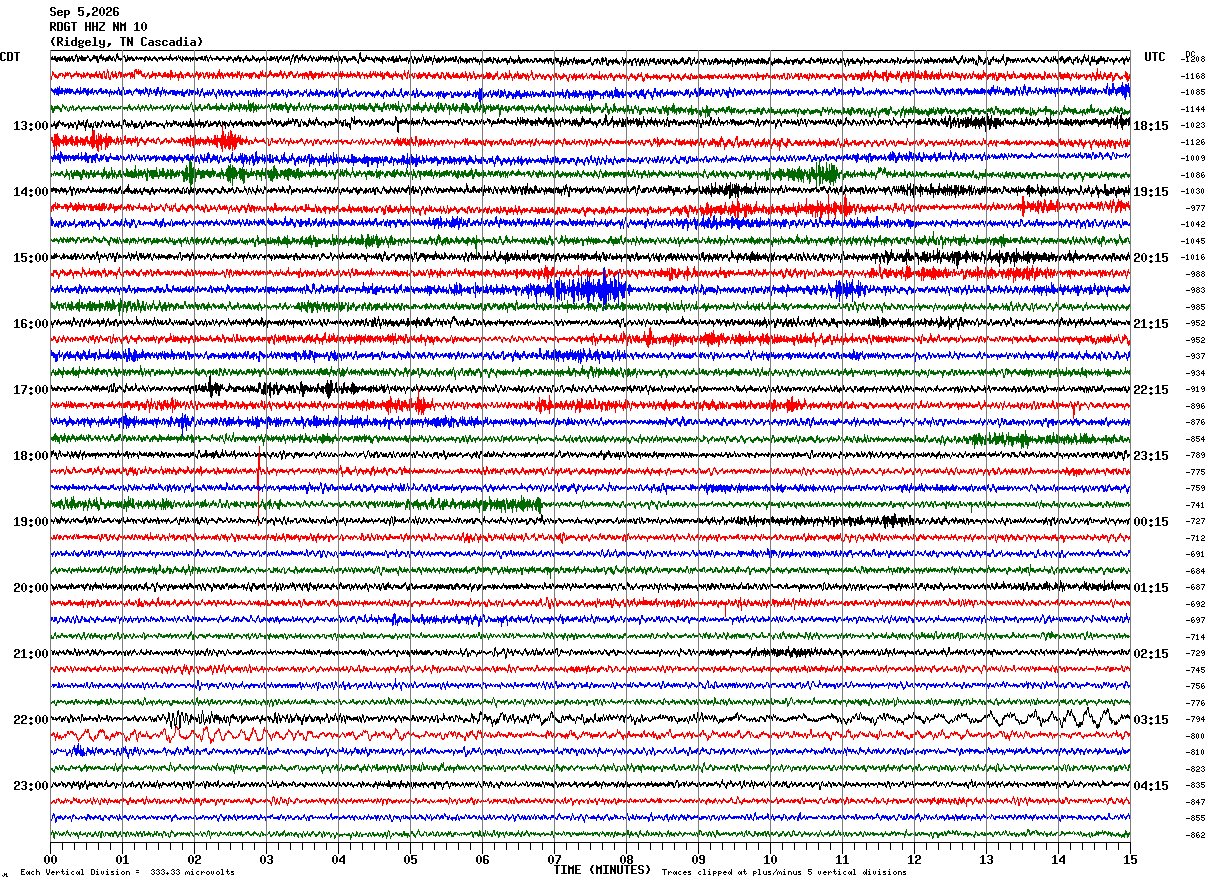Select the 04:15 UTC time label
Screen dimensions: 1210x886
point(1150,786)
